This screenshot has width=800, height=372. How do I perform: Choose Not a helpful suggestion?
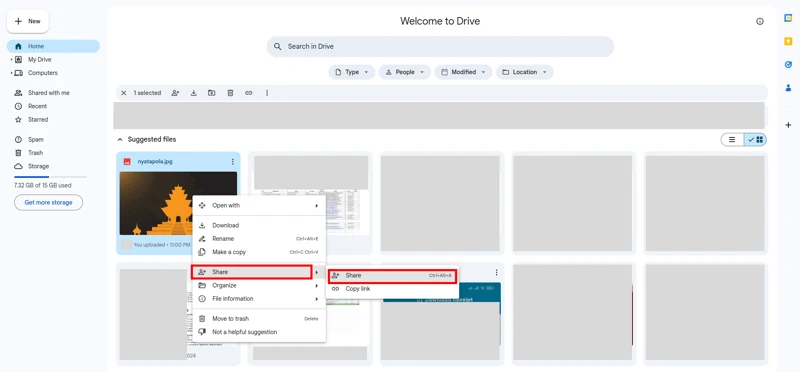(x=259, y=332)
